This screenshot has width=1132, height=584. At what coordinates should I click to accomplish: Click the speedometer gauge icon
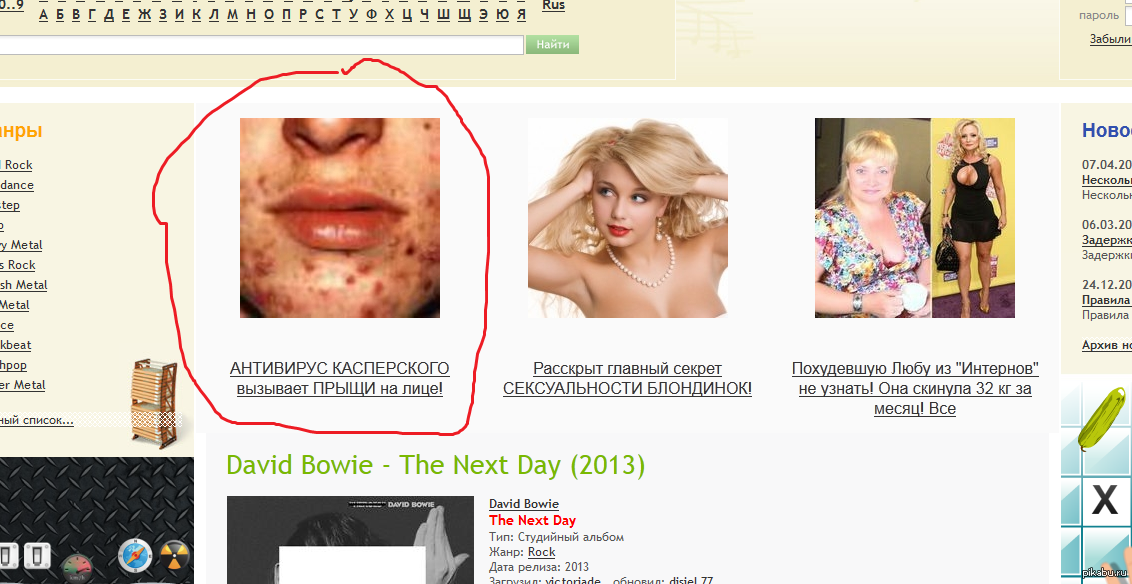click(x=76, y=568)
